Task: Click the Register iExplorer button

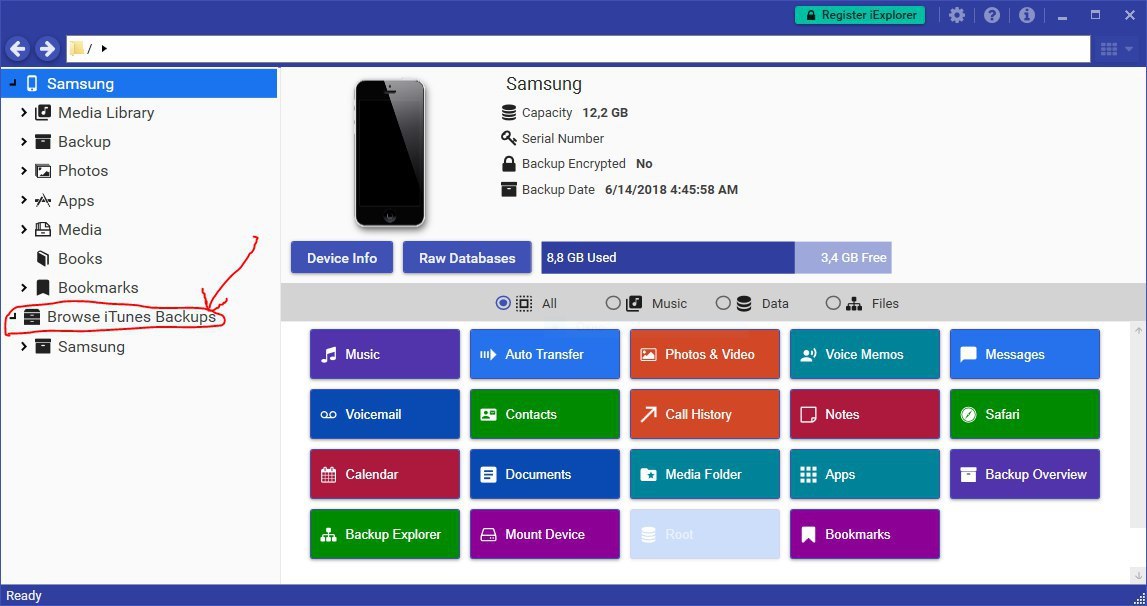Action: tap(860, 15)
